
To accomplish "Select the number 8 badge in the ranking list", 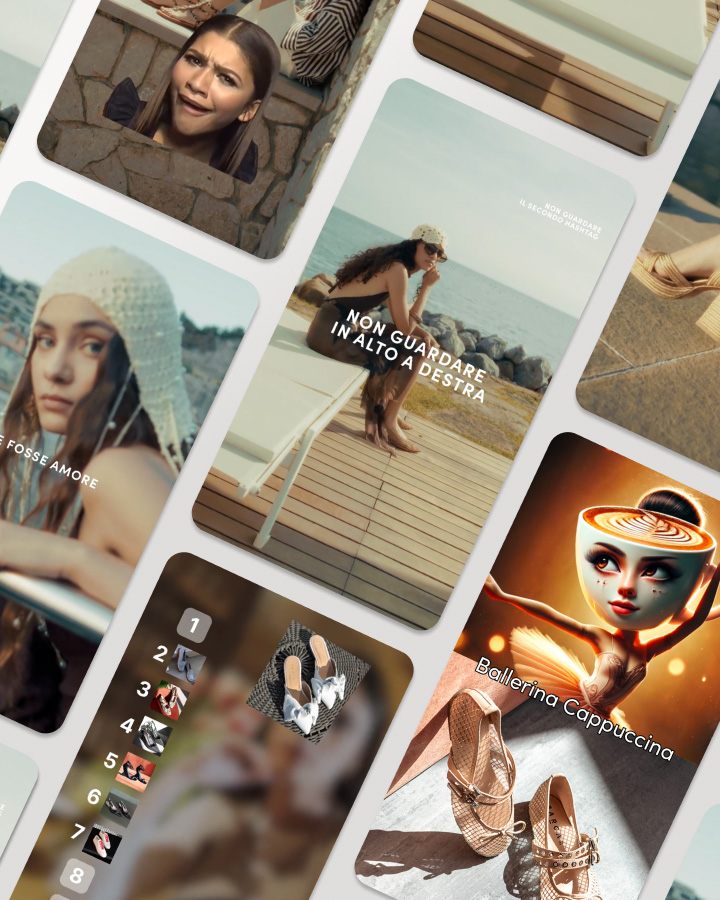I will (78, 875).
